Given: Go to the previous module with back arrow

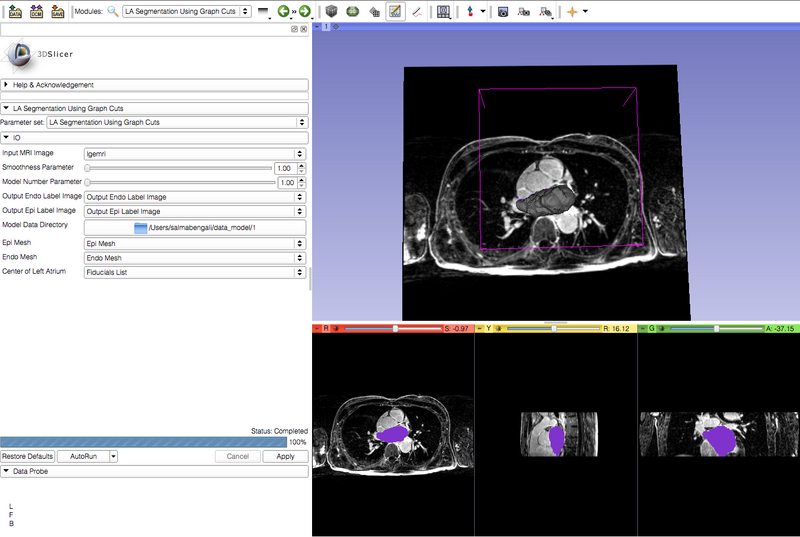Looking at the screenshot, I should 284,12.
